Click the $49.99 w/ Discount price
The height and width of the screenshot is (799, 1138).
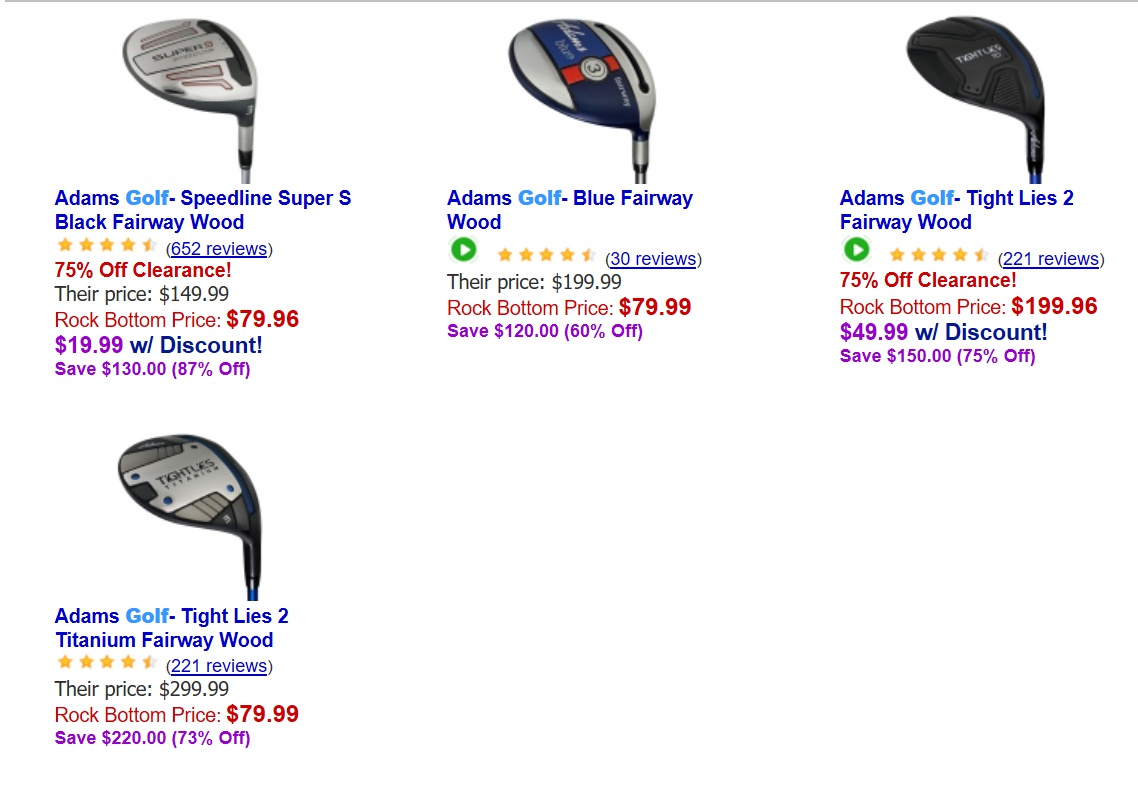[943, 332]
